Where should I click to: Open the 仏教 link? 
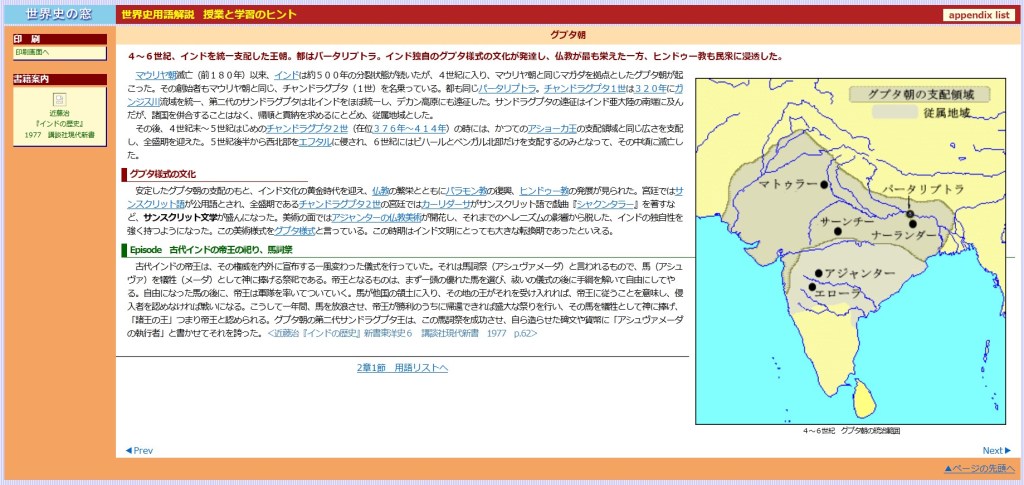click(x=381, y=189)
